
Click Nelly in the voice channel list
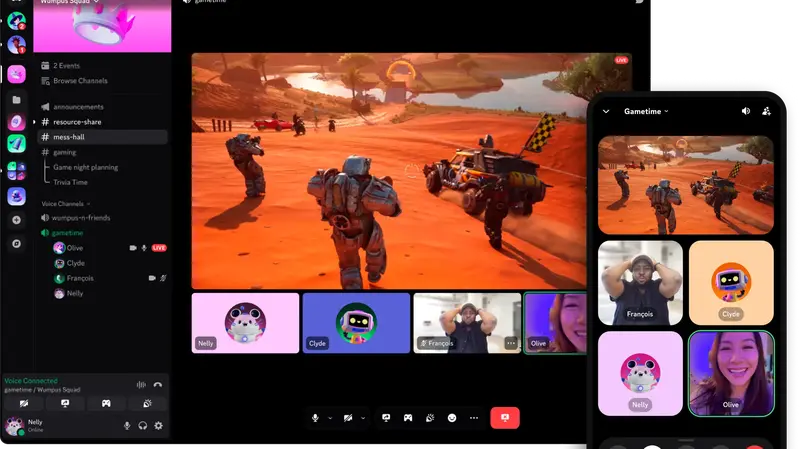click(69, 293)
